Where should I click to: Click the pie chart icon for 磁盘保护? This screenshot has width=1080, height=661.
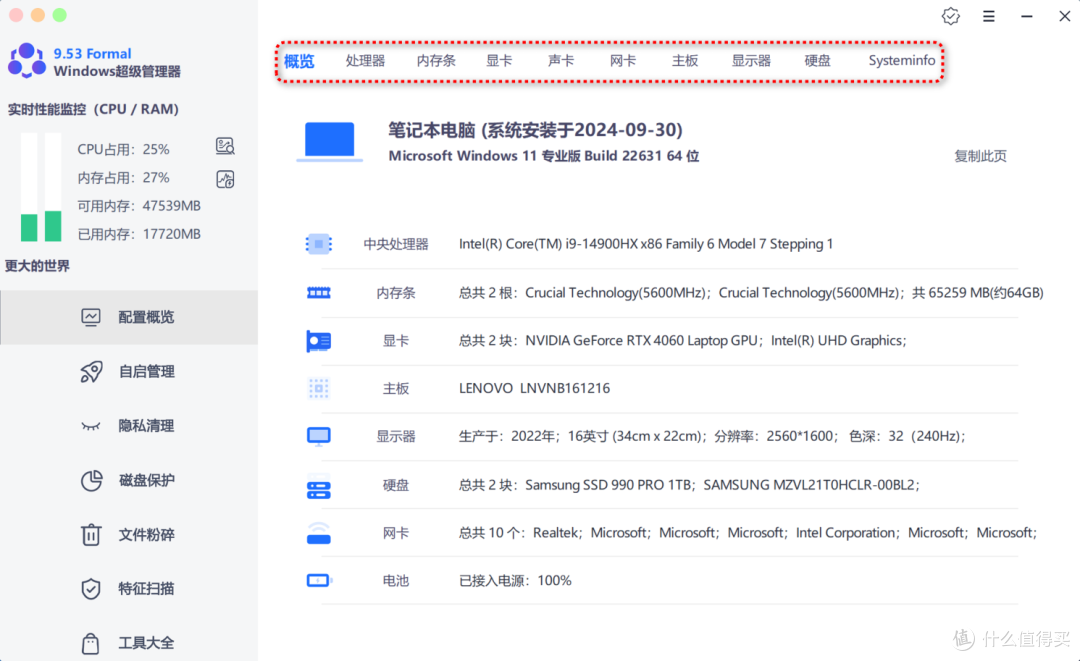(x=91, y=481)
